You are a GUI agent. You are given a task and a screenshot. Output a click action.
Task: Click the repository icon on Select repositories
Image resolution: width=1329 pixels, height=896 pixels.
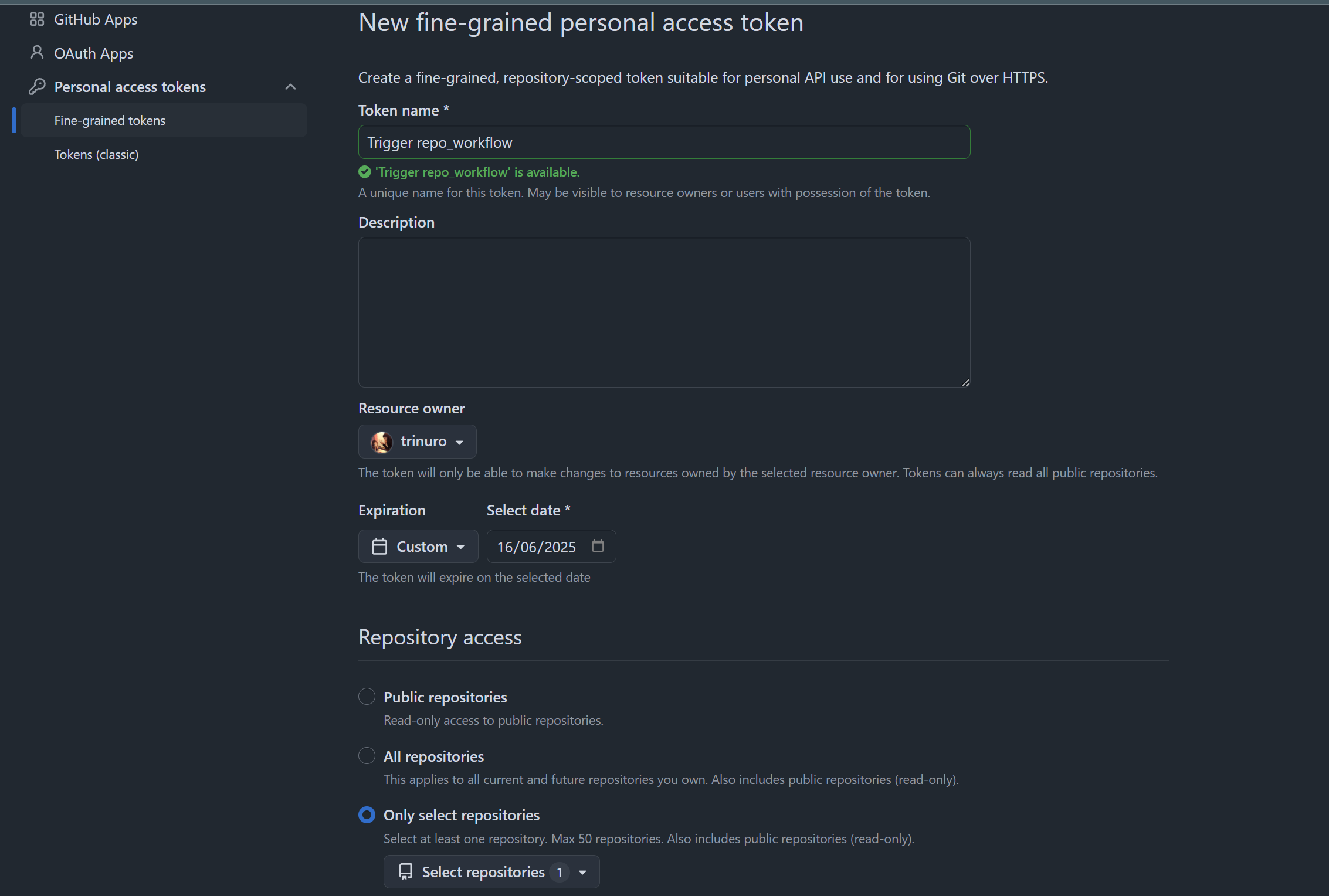click(x=405, y=872)
